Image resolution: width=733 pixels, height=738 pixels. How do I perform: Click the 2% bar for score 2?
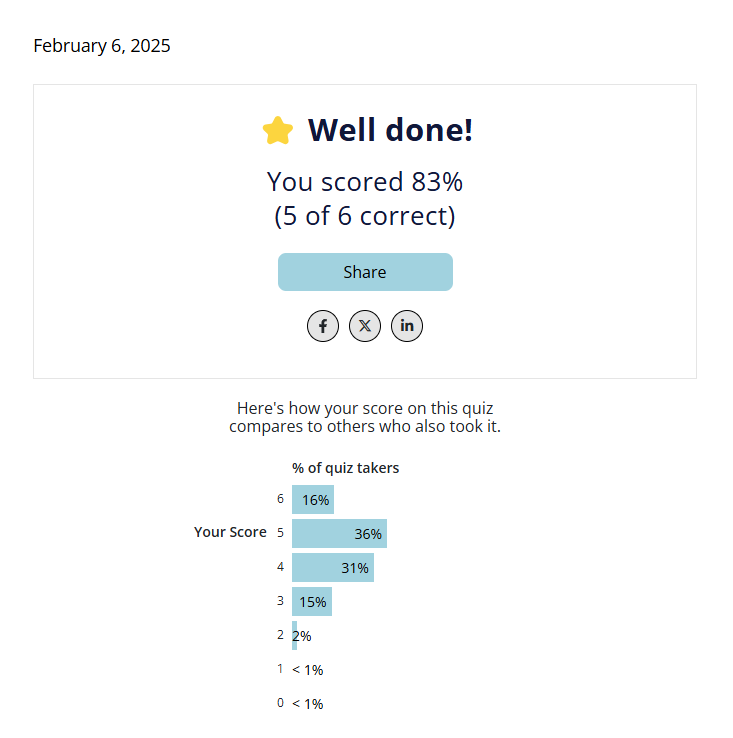click(x=295, y=635)
